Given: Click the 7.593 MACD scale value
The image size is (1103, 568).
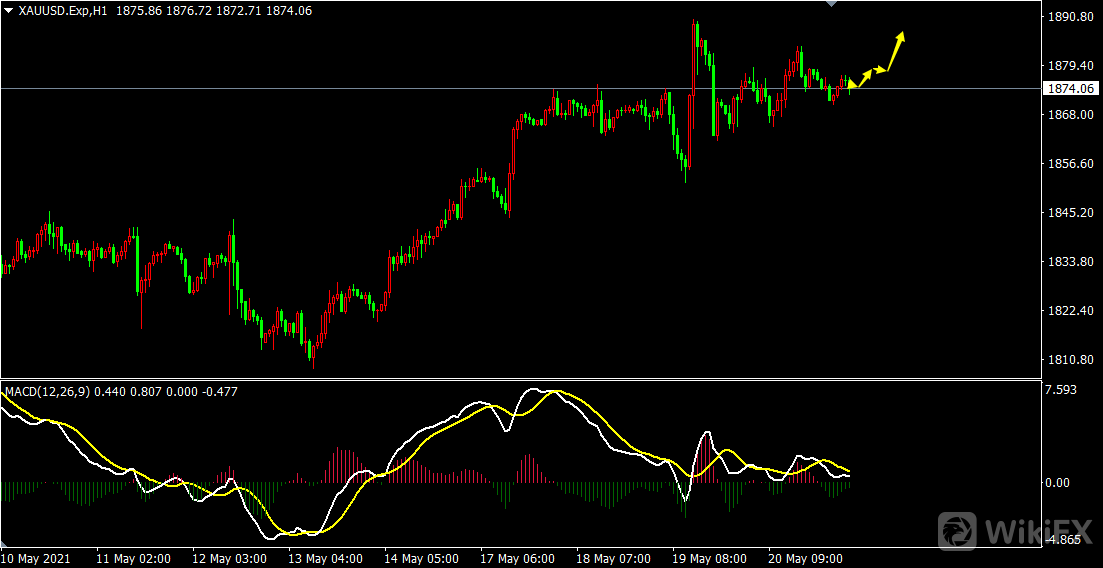Looking at the screenshot, I should 1061,390.
